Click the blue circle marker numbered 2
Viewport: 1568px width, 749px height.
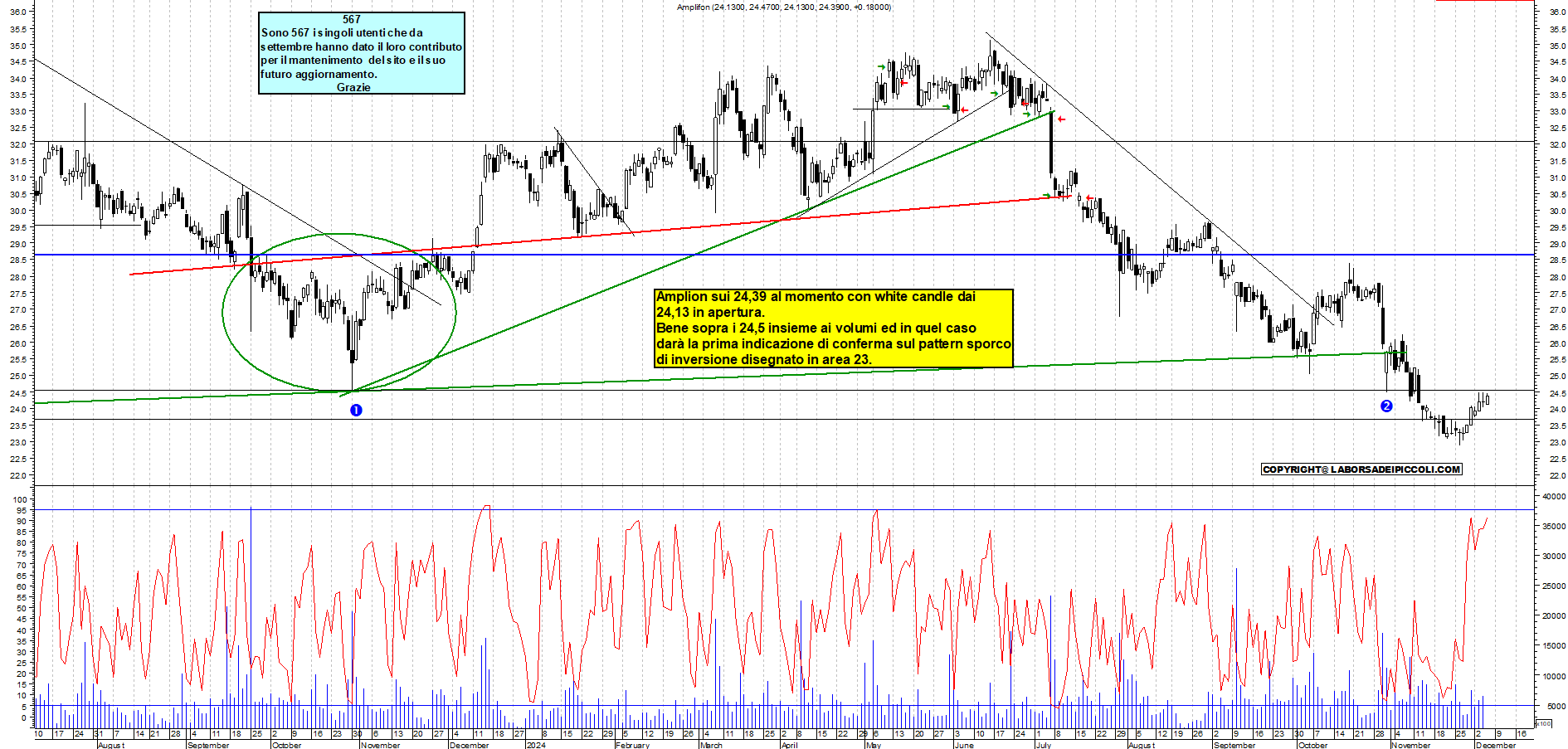click(1386, 406)
